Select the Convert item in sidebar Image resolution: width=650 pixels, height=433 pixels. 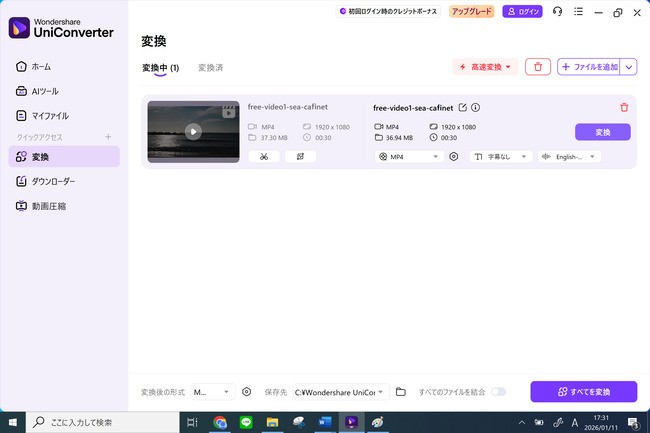(x=64, y=157)
